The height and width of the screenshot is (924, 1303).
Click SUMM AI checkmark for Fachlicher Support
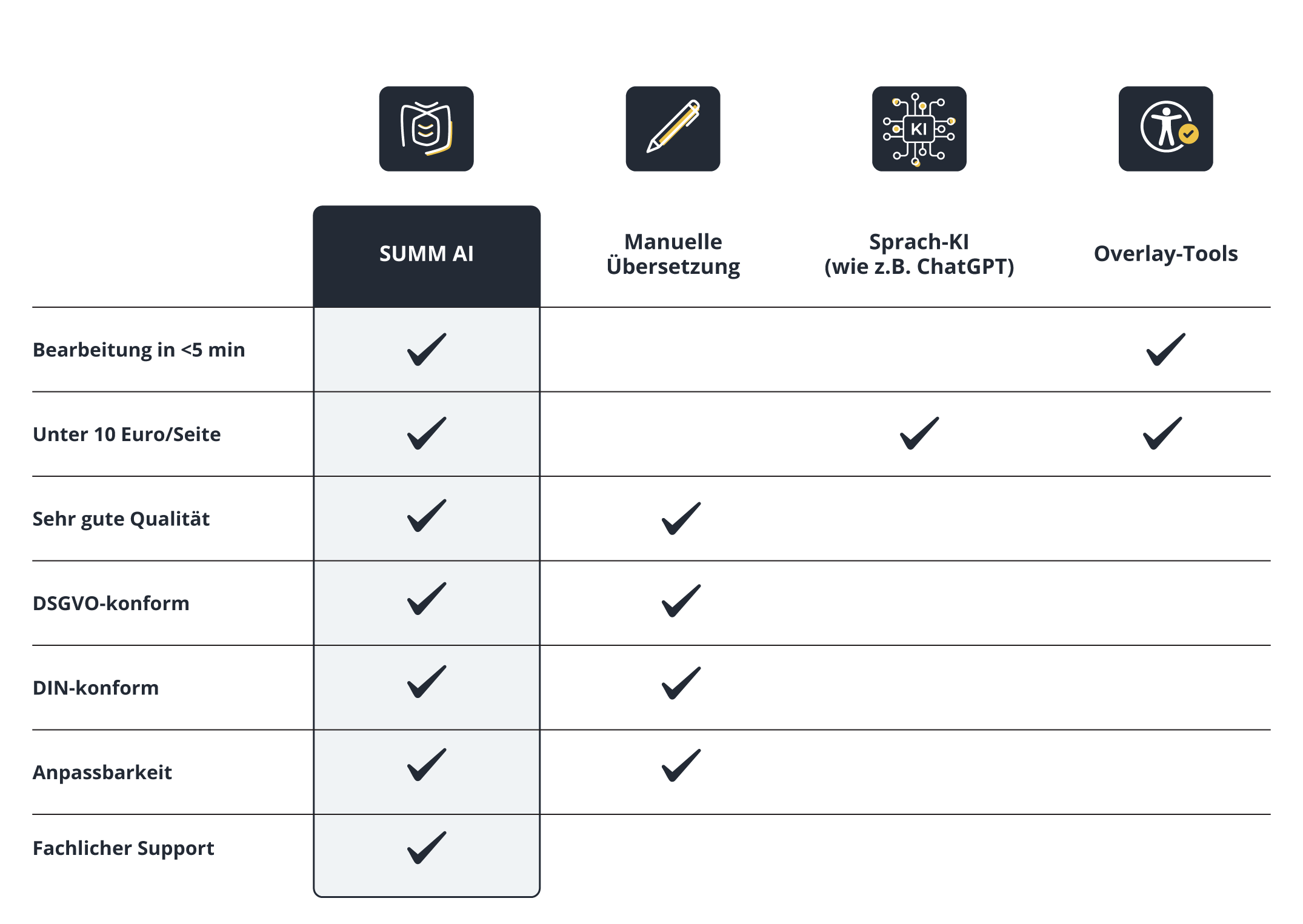pos(427,847)
